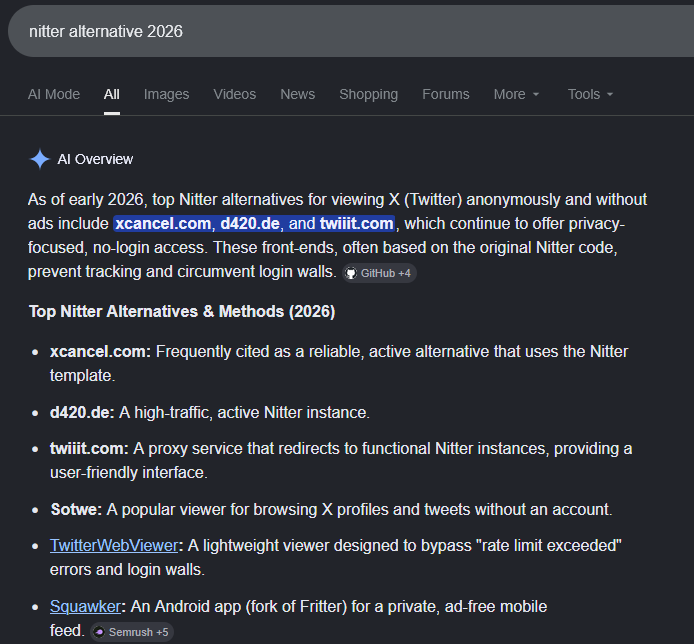Viewport: 694px width, 644px height.
Task: Click the highlighted d420.de text
Action: click(x=250, y=224)
